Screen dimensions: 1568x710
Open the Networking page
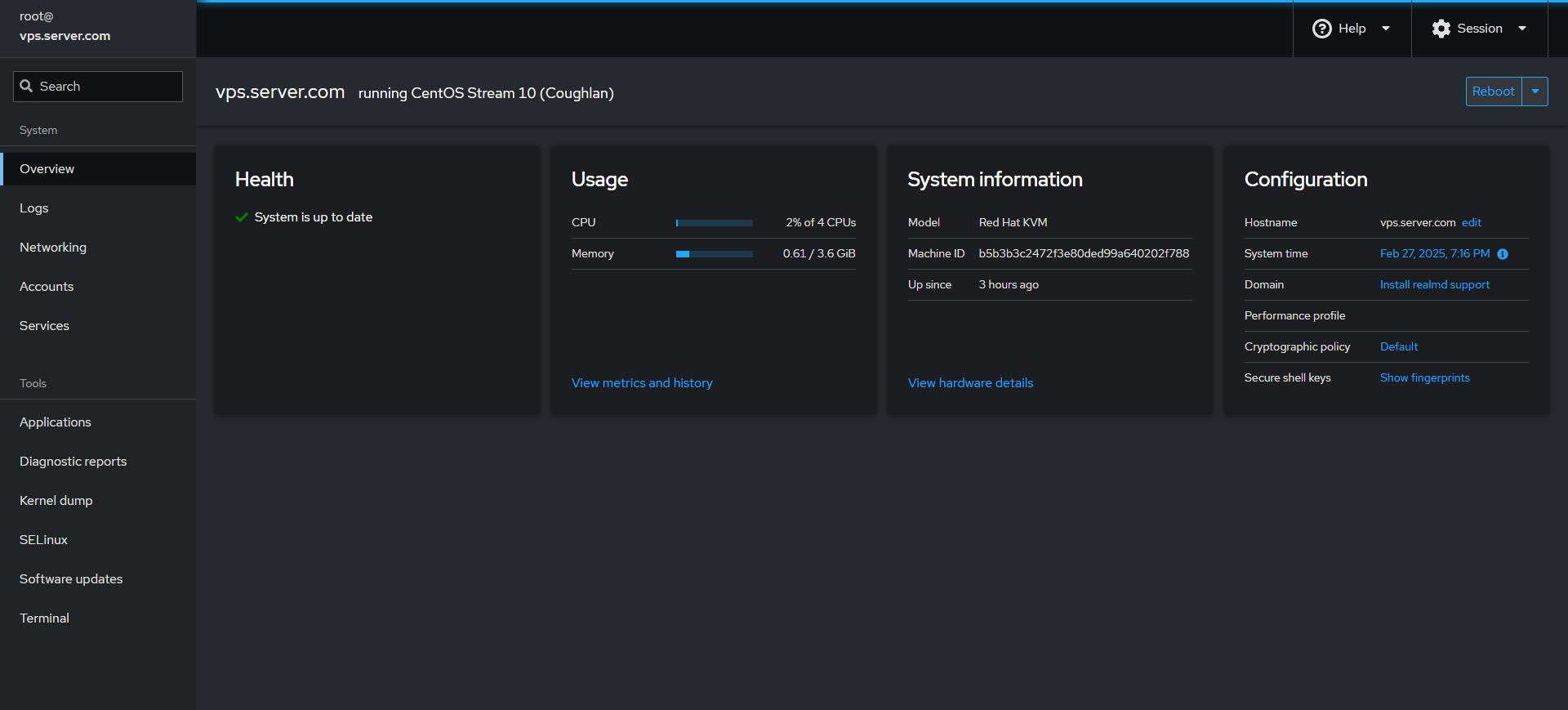(x=98, y=248)
